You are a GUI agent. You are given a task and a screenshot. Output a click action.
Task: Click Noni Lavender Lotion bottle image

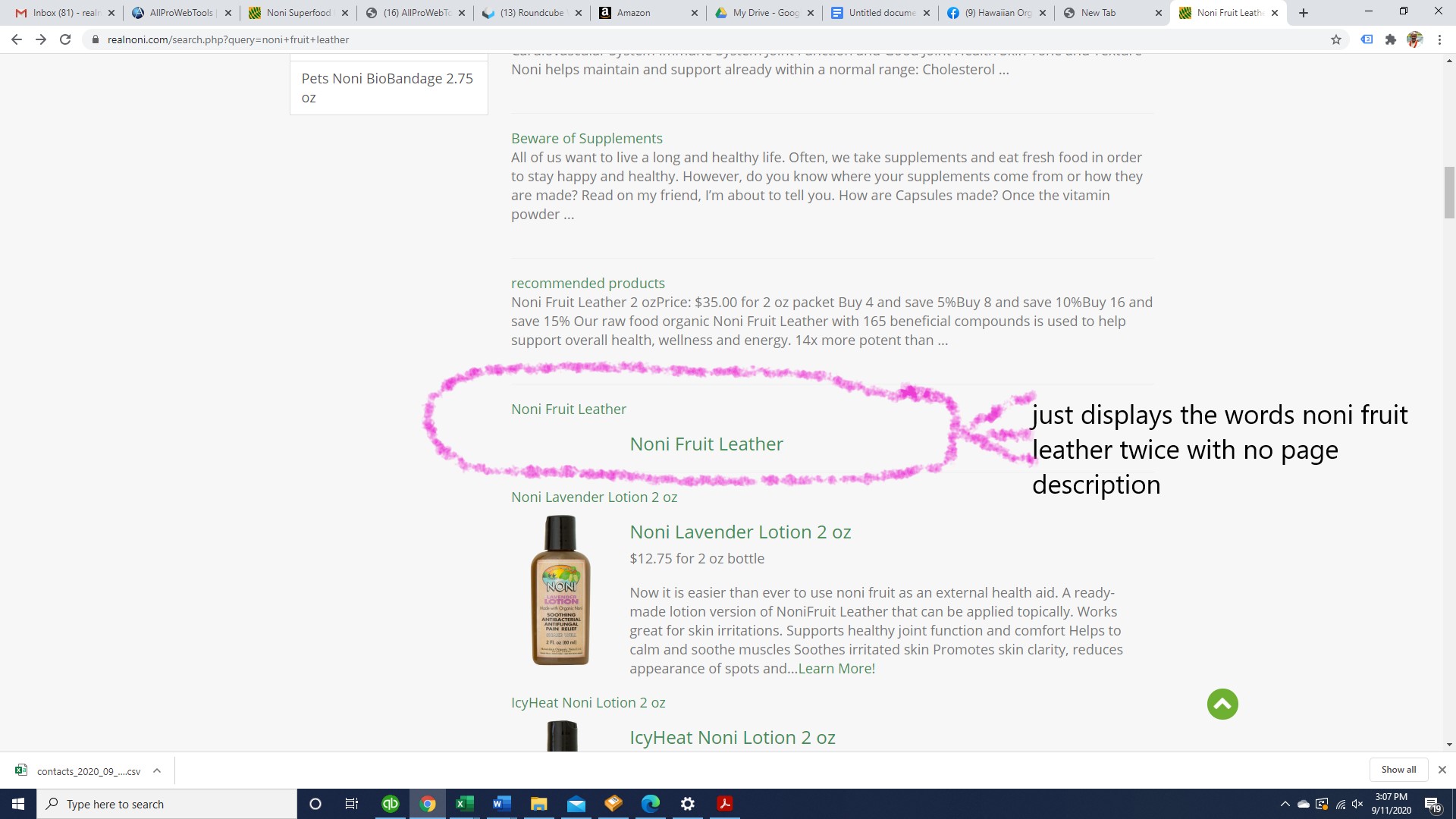coord(560,590)
